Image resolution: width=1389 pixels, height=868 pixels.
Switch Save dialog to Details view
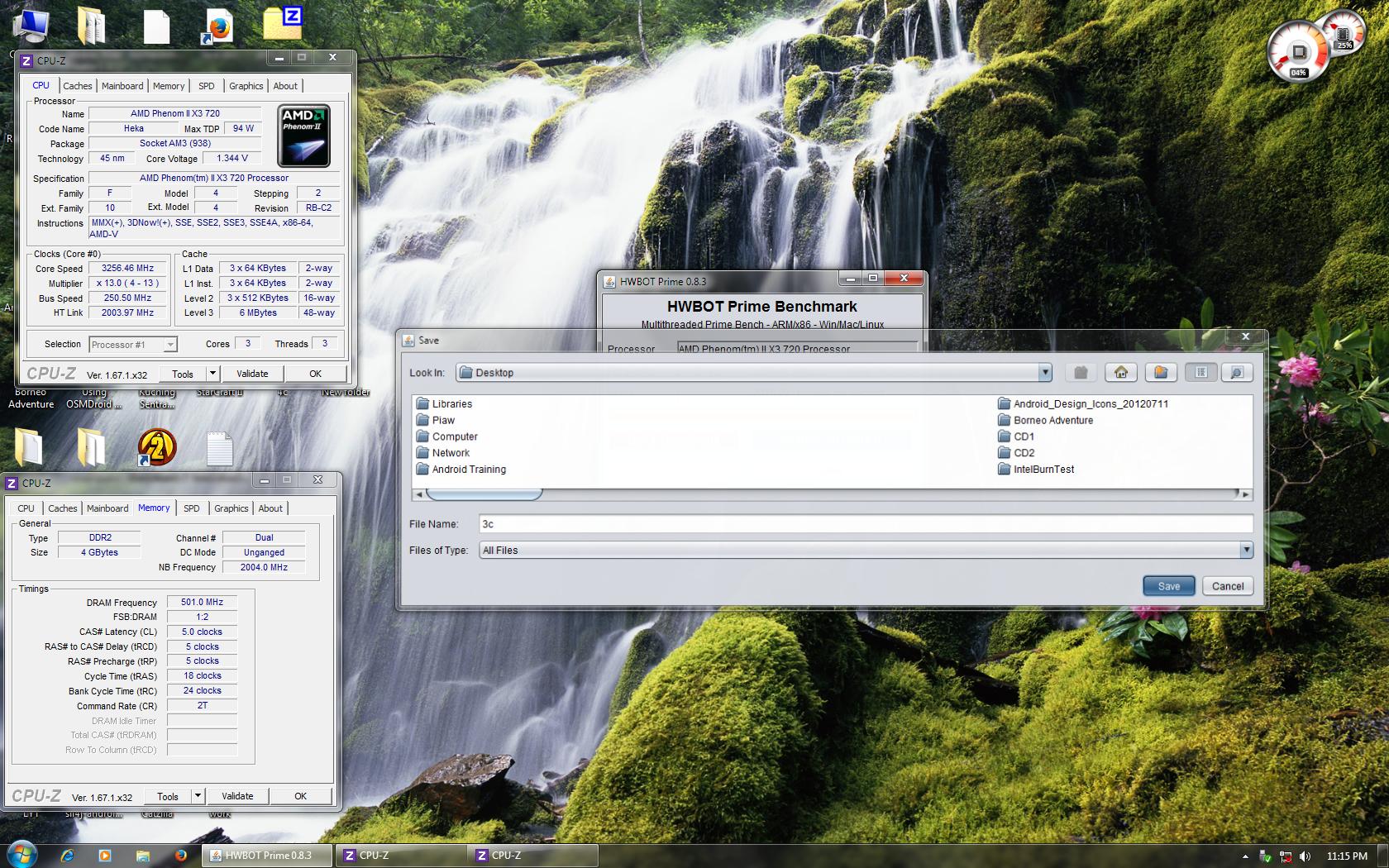point(1237,373)
